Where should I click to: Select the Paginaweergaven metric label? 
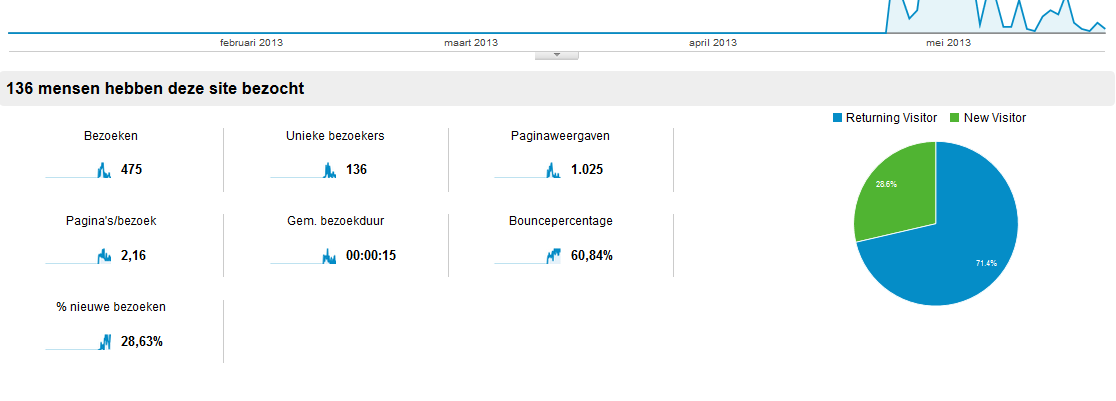click(x=560, y=135)
